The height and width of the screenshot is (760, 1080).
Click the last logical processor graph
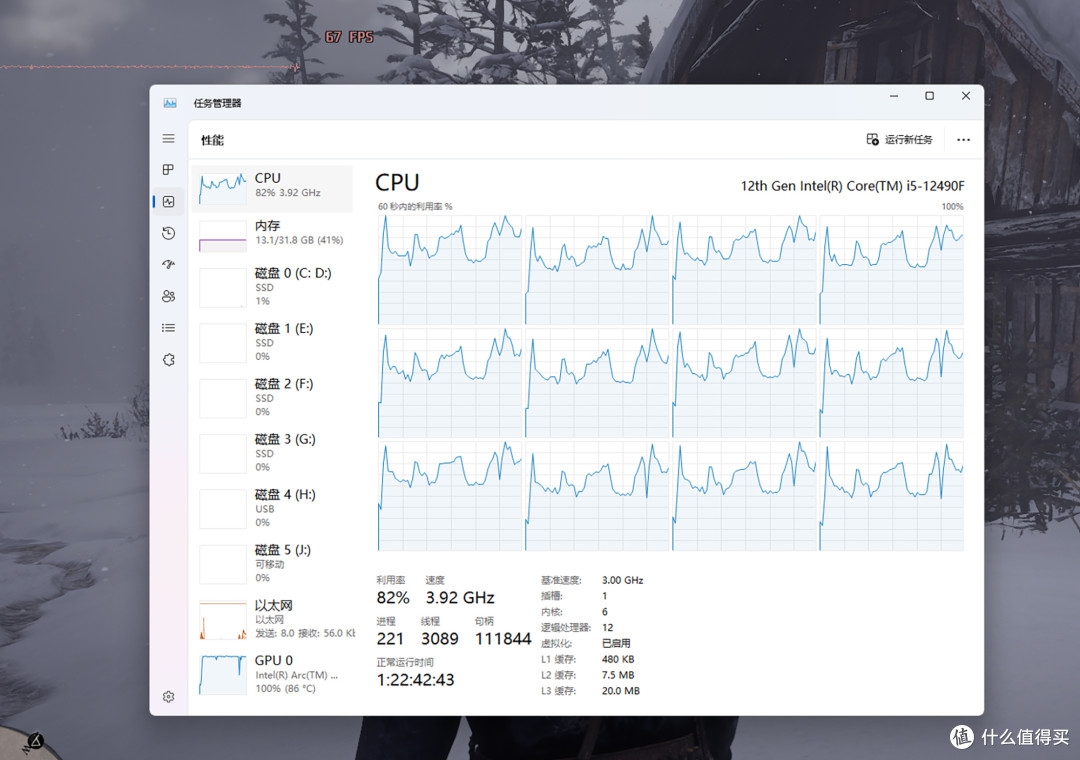click(891, 496)
